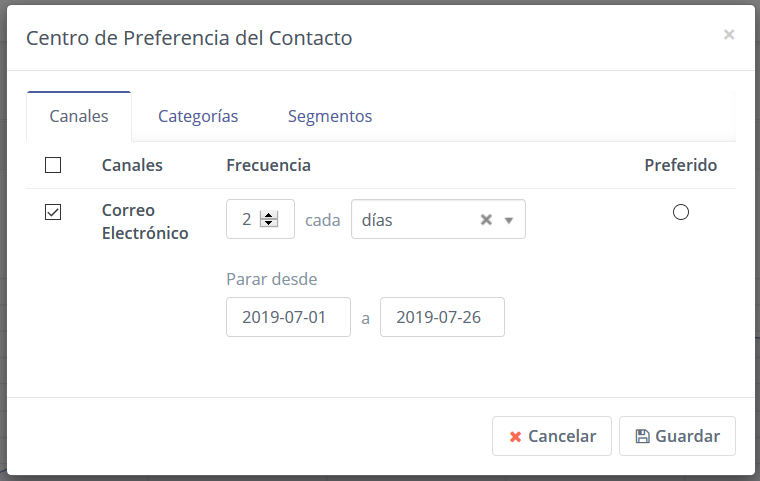Select the Preferido radio button
The image size is (760, 481).
681,212
